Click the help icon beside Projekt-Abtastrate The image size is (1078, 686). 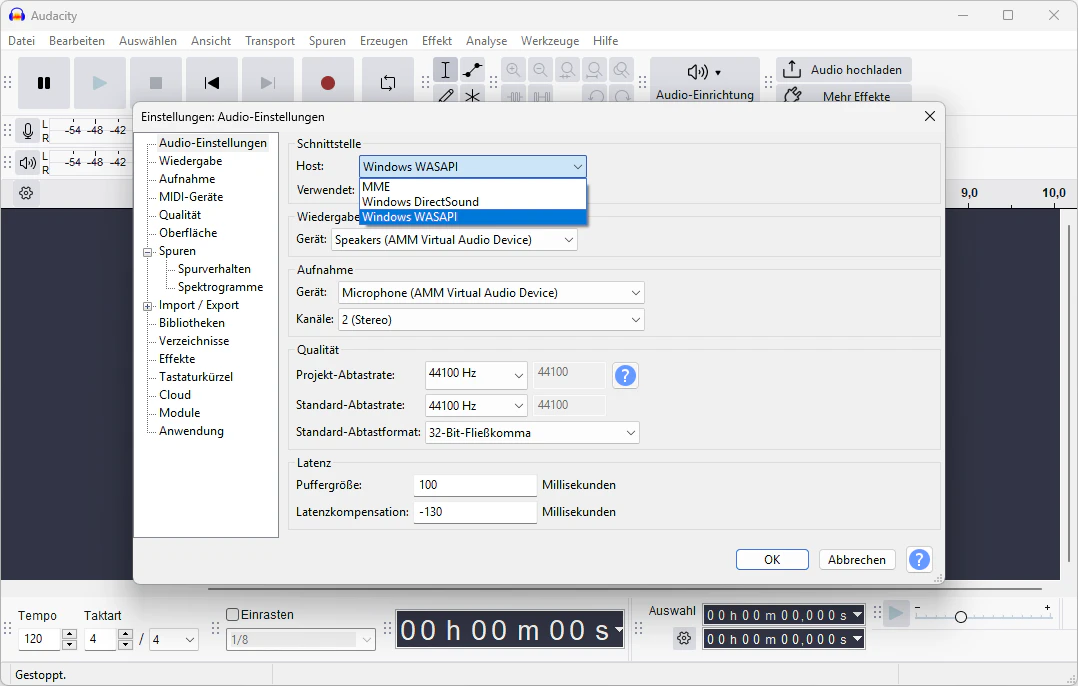click(625, 375)
